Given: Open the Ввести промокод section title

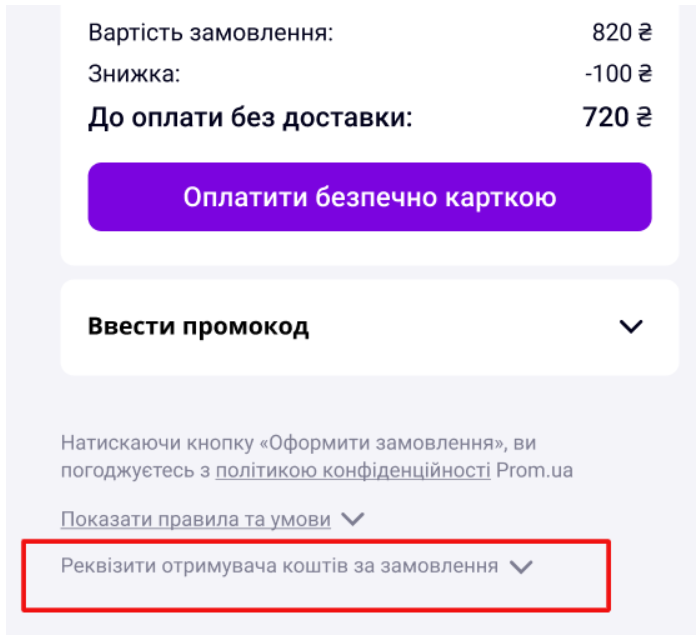Looking at the screenshot, I should (198, 326).
